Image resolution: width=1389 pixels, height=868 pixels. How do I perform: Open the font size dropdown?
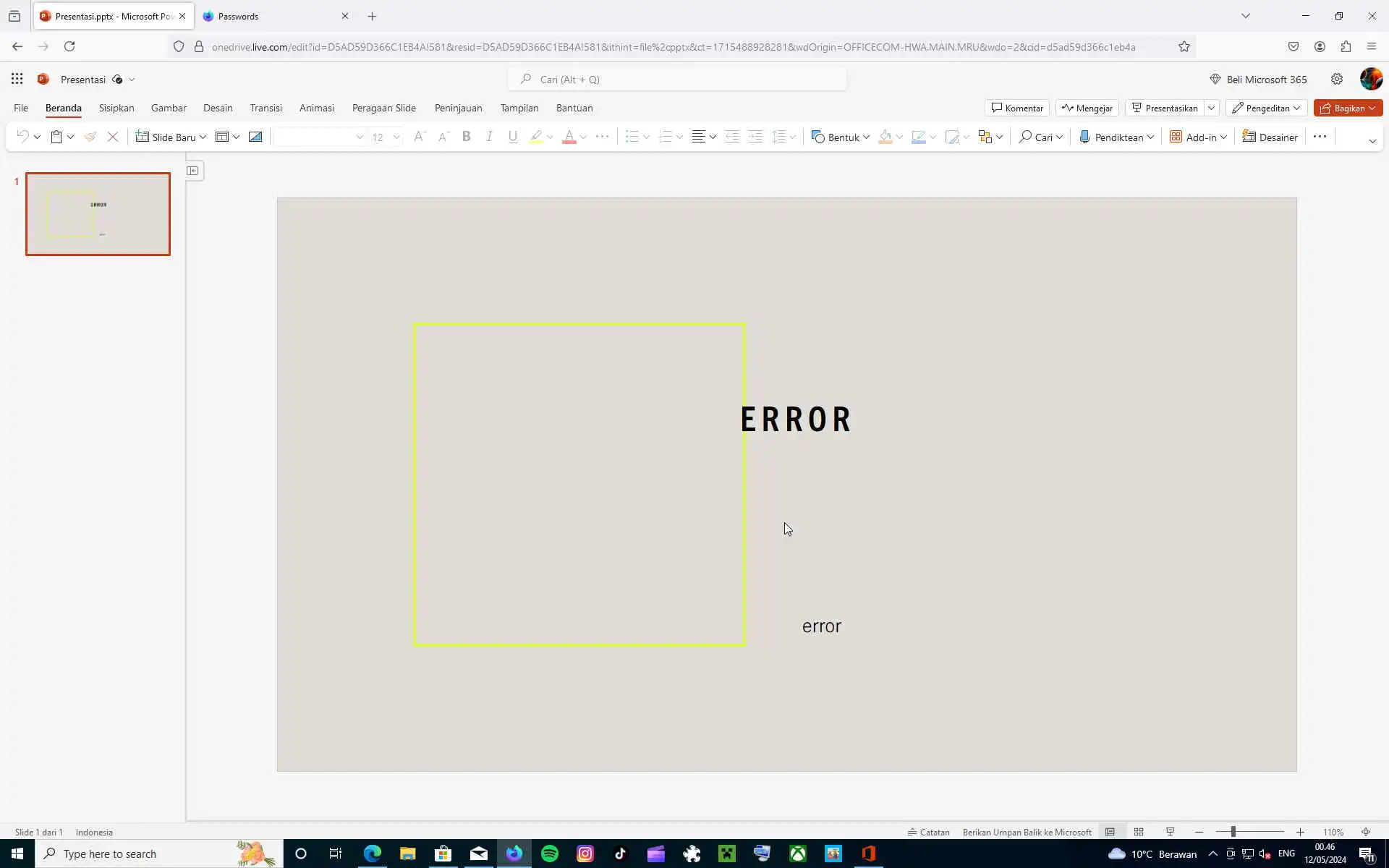(x=396, y=137)
